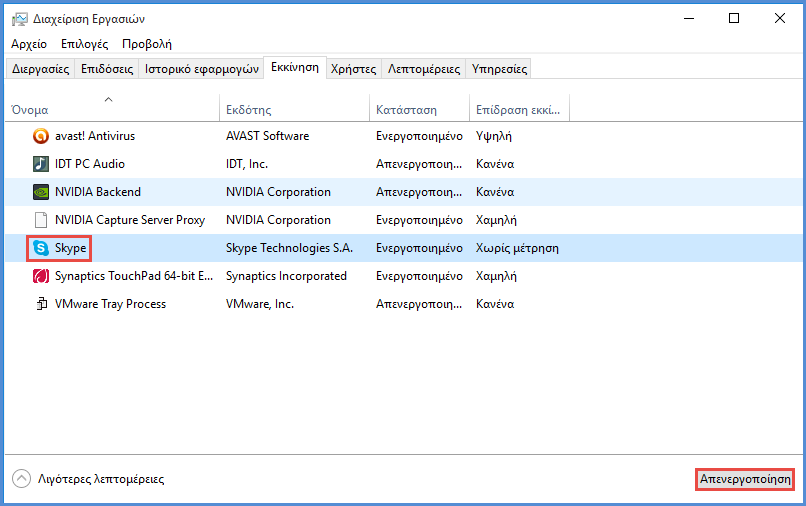The height and width of the screenshot is (506, 806).
Task: Switch to the Ιστορικό εφαρμογών tab
Action: pos(202,69)
